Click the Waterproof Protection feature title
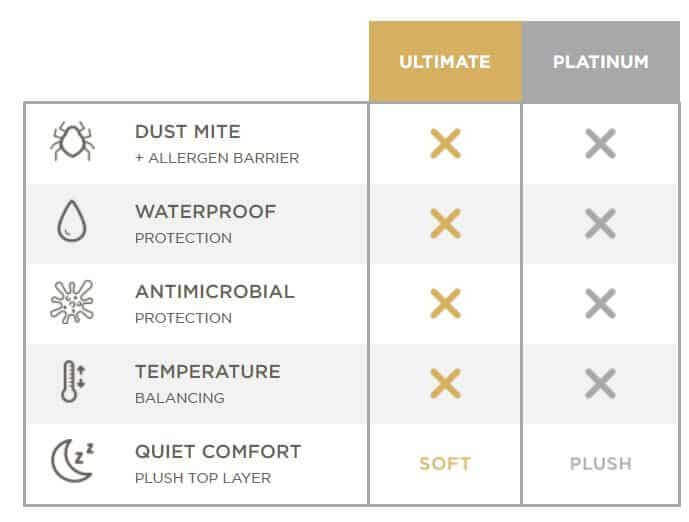The height and width of the screenshot is (522, 689). pos(205,212)
